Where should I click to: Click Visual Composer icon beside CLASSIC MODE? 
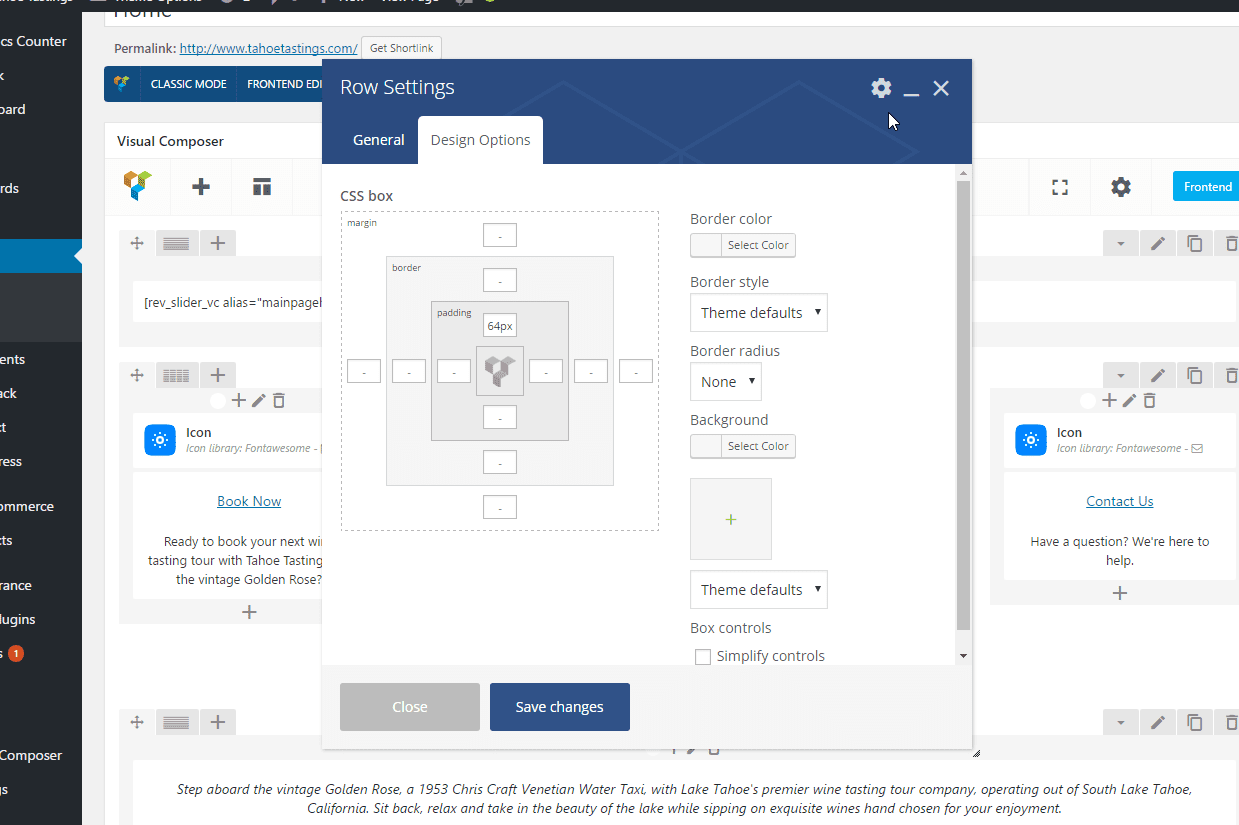click(122, 84)
